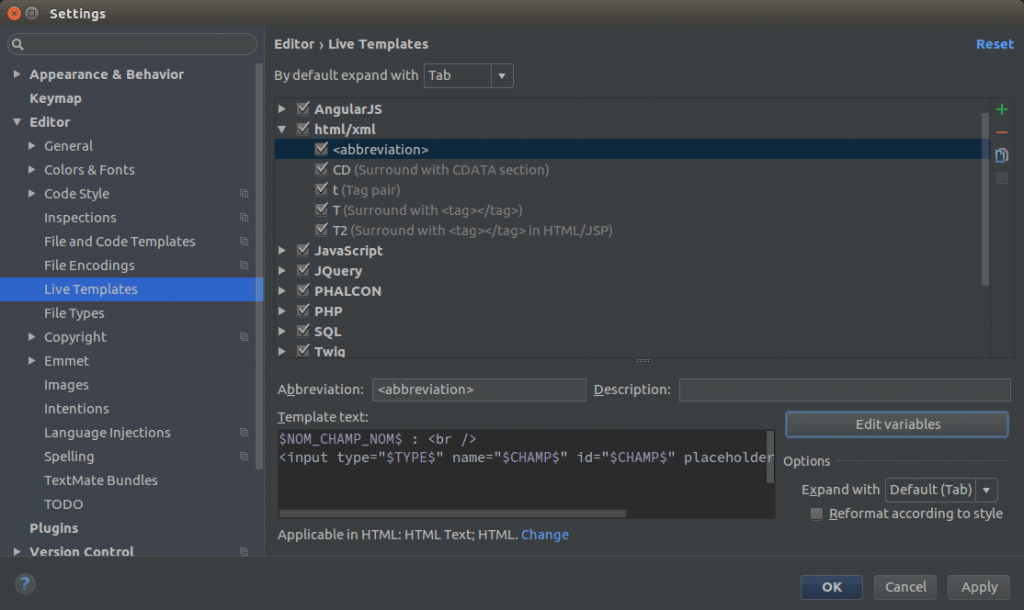The image size is (1024, 610).
Task: Open the Intentions settings page
Action: point(76,409)
